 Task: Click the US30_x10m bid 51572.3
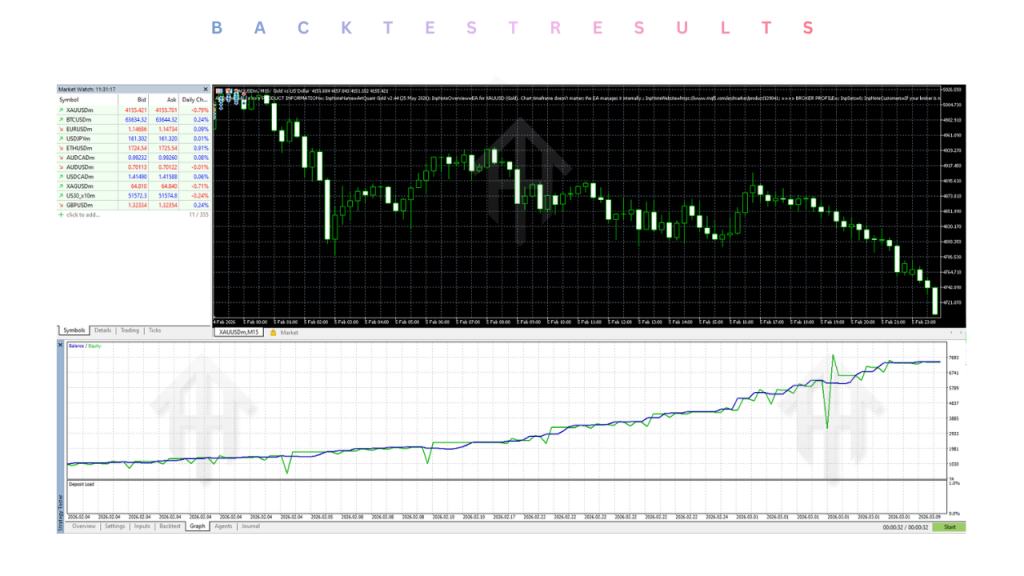tap(137, 196)
